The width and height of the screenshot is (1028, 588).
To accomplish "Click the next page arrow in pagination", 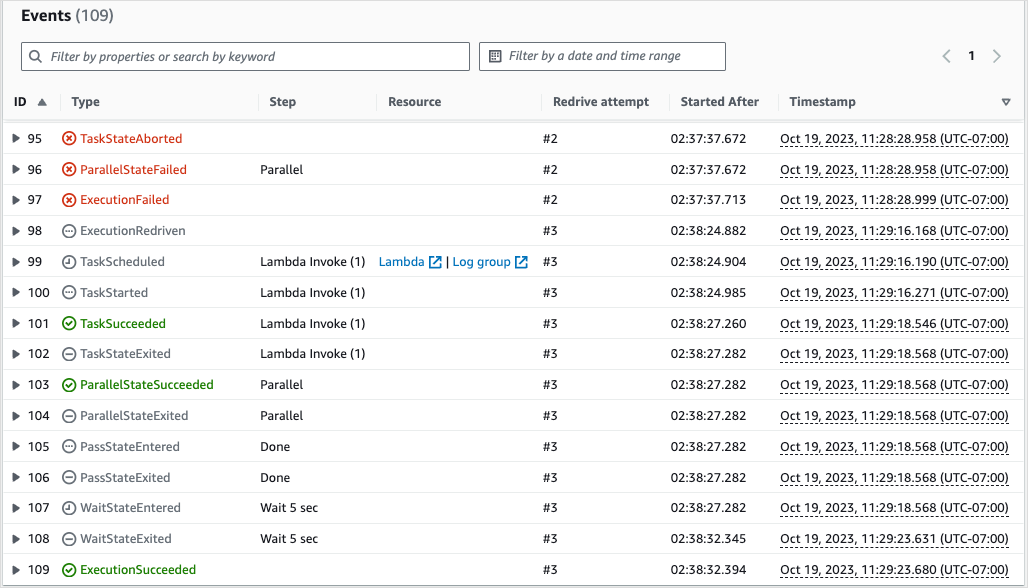I will (996, 56).
